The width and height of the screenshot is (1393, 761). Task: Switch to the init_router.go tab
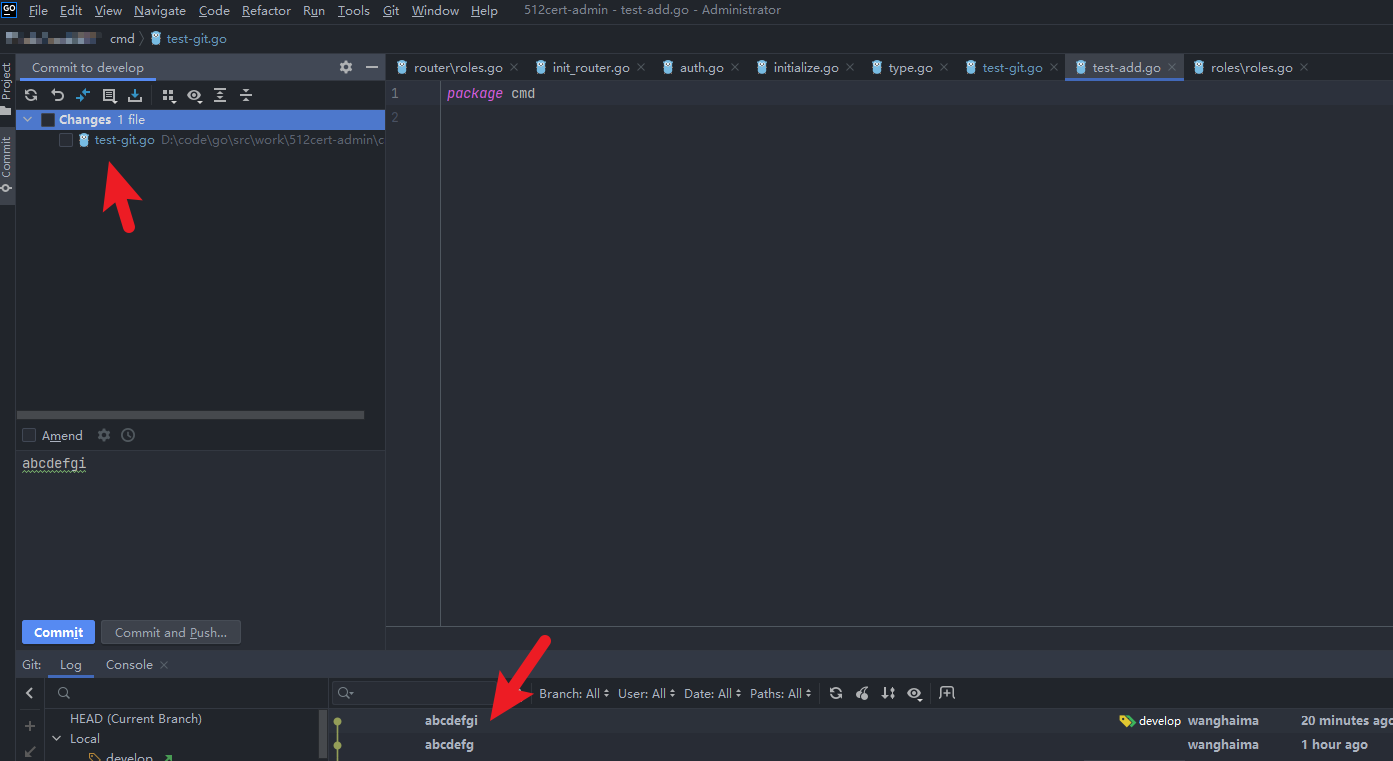pyautogui.click(x=591, y=68)
